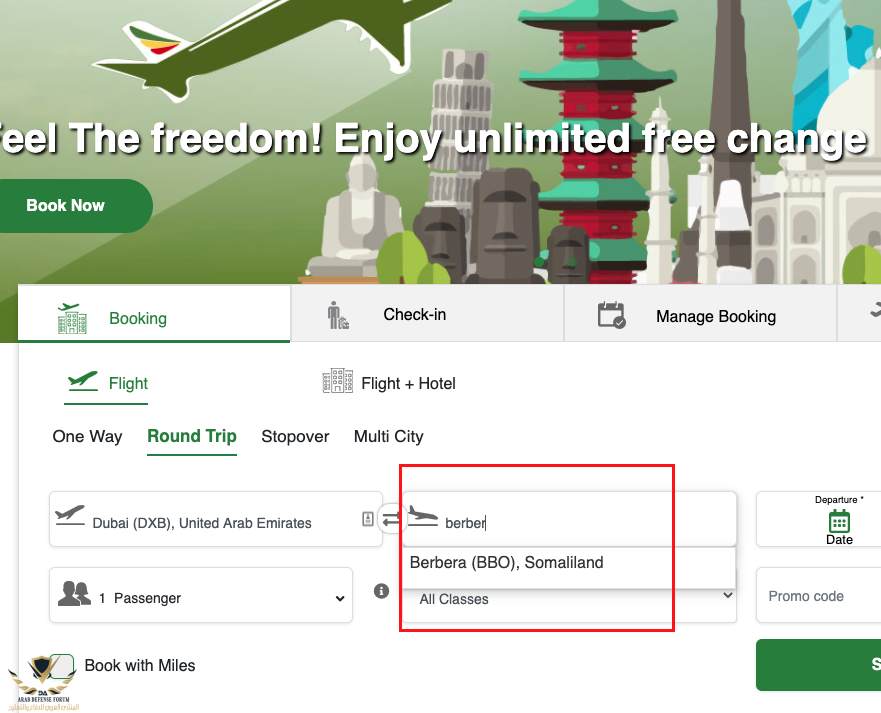Click the info icon beside passengers
This screenshot has width=881, height=713.
381,591
